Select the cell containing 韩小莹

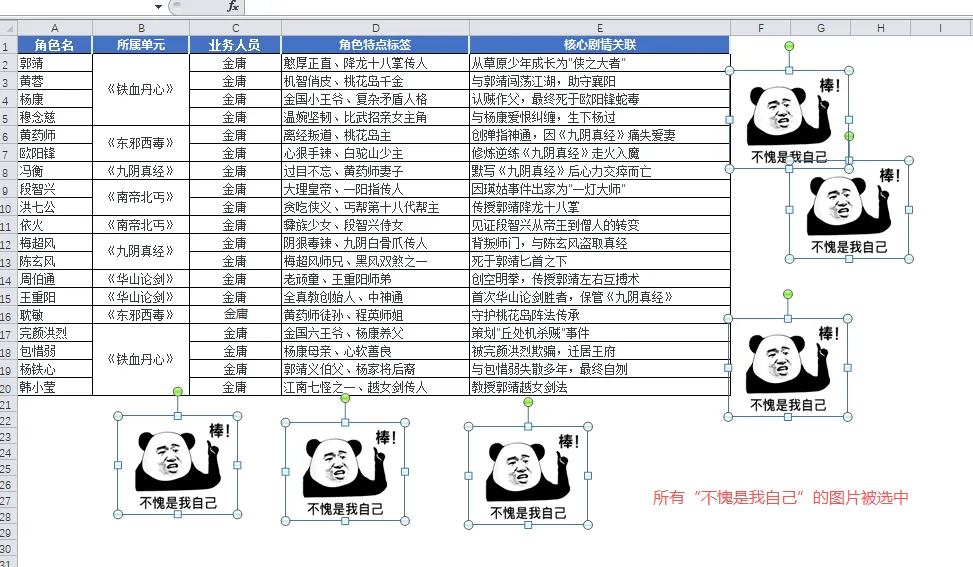[x=55, y=387]
